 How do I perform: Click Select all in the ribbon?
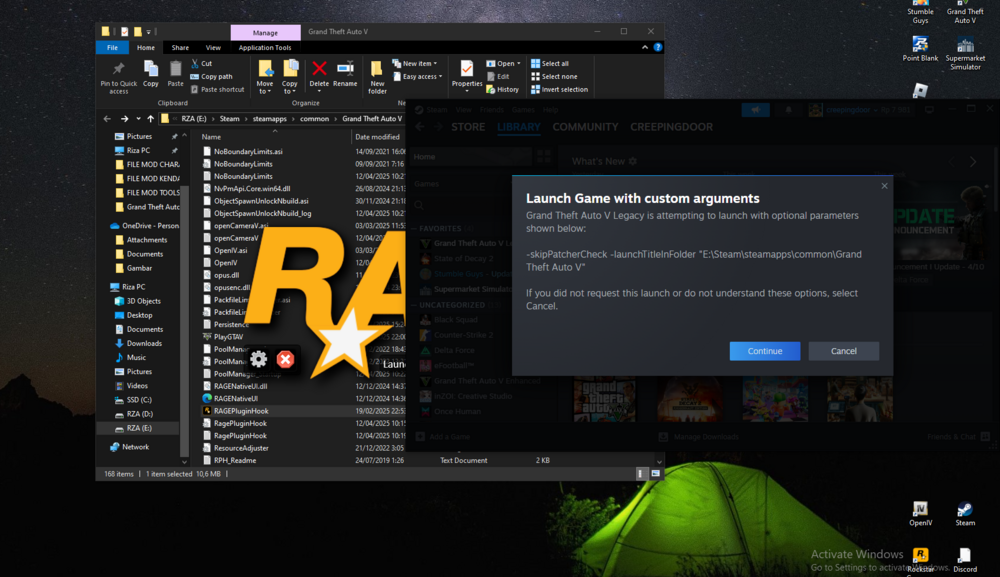558,63
